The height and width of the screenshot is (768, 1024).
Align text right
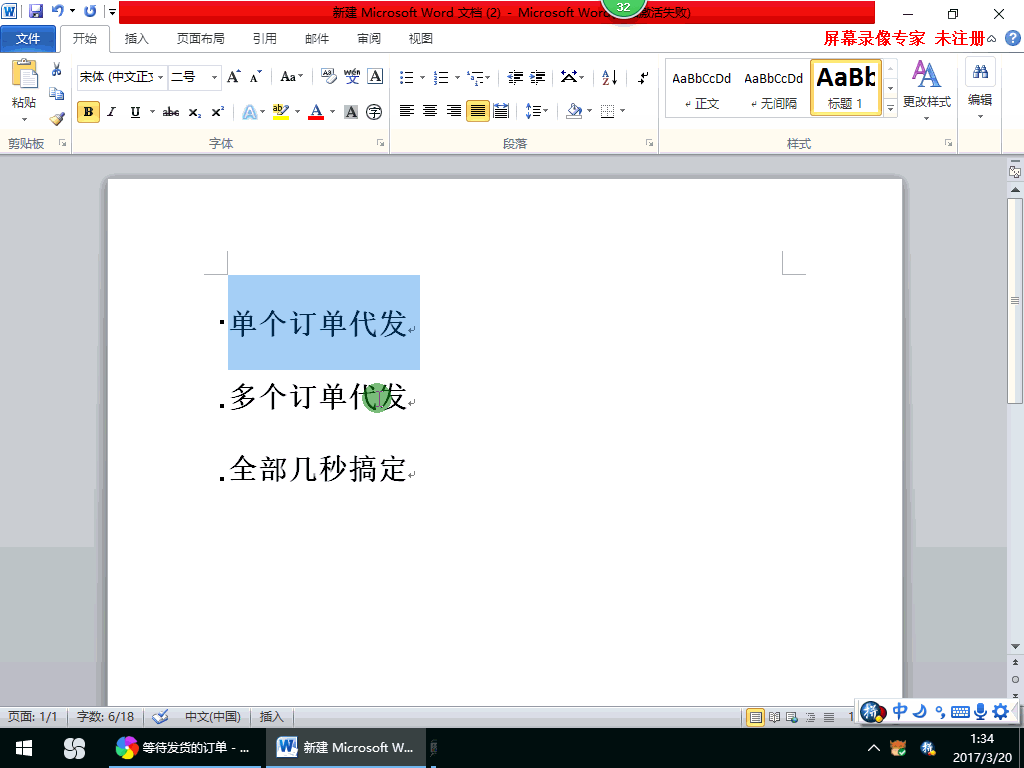click(454, 112)
